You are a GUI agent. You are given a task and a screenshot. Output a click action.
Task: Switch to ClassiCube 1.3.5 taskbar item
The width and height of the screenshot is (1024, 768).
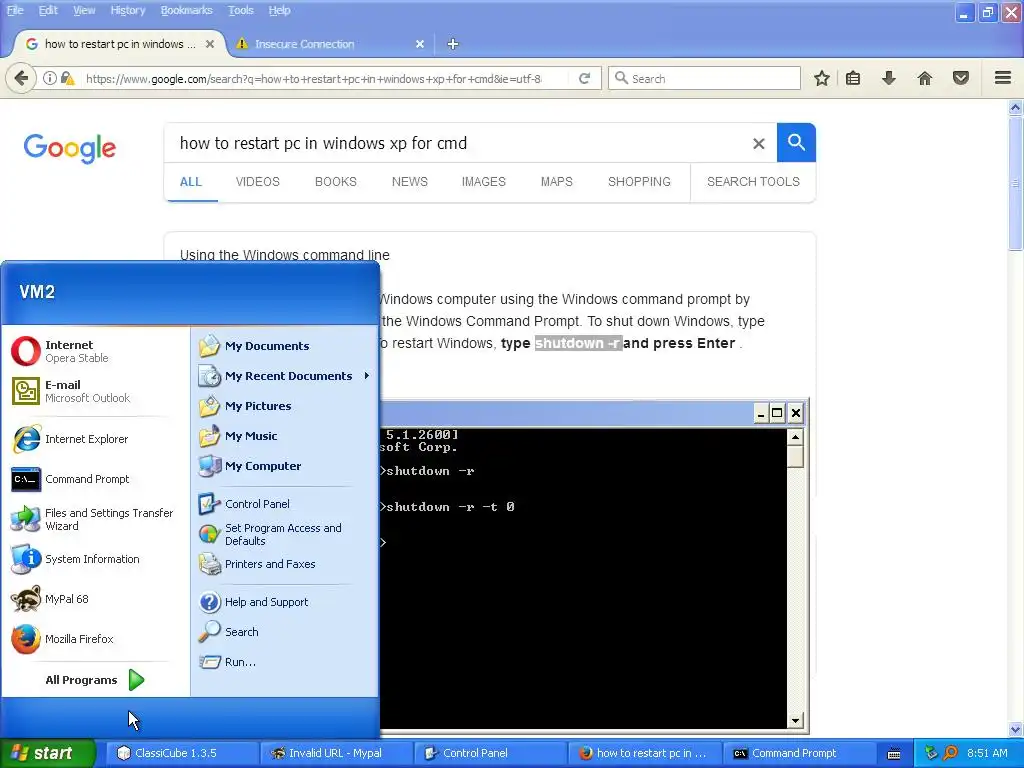182,753
